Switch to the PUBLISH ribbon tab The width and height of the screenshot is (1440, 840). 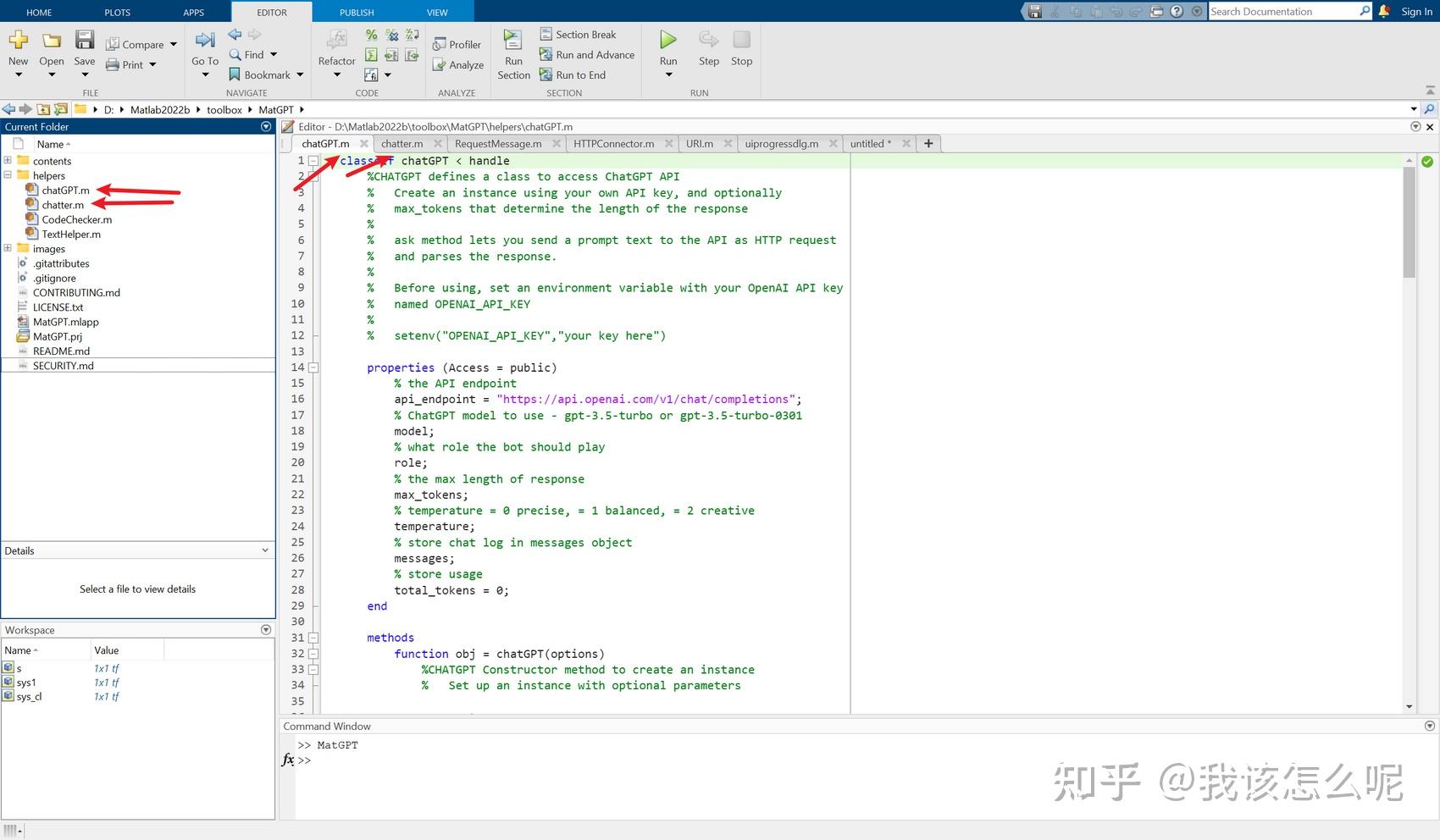tap(357, 11)
